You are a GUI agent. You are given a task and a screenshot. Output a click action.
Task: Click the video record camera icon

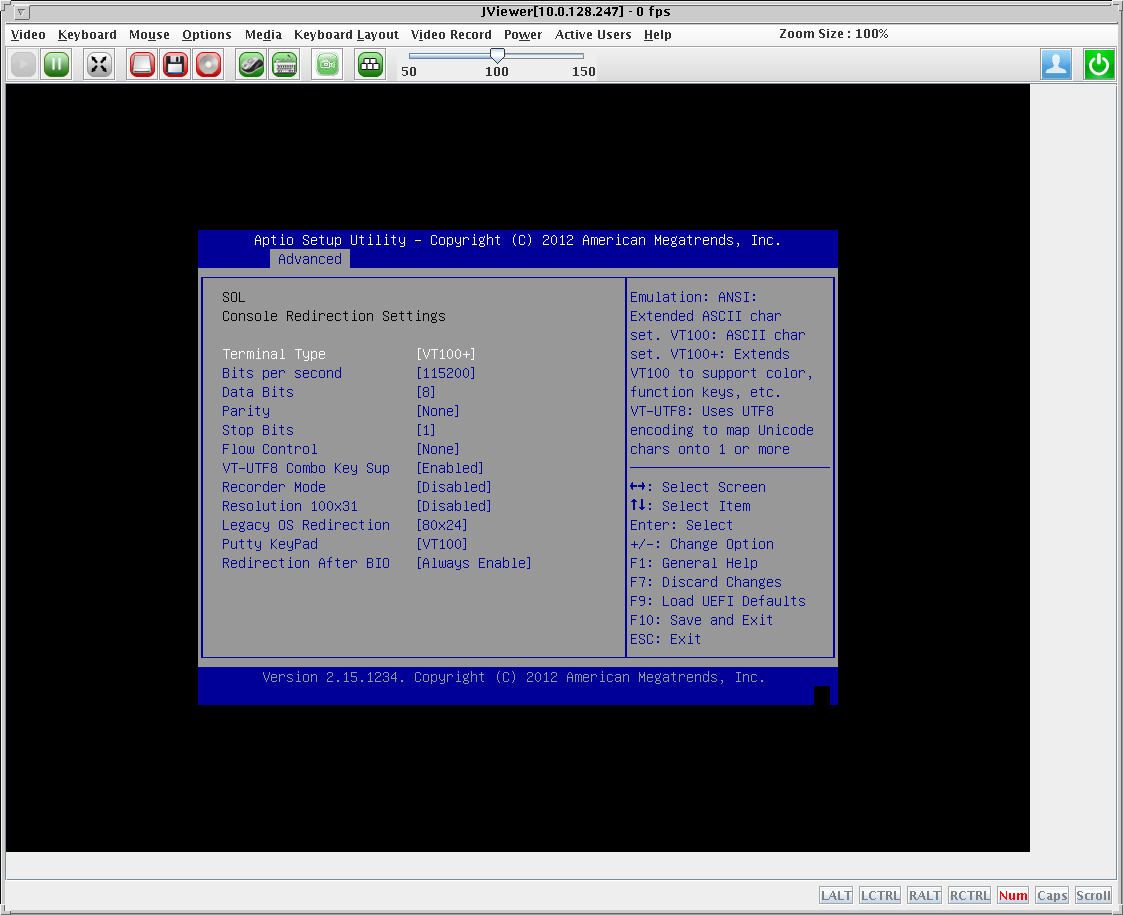click(x=327, y=65)
